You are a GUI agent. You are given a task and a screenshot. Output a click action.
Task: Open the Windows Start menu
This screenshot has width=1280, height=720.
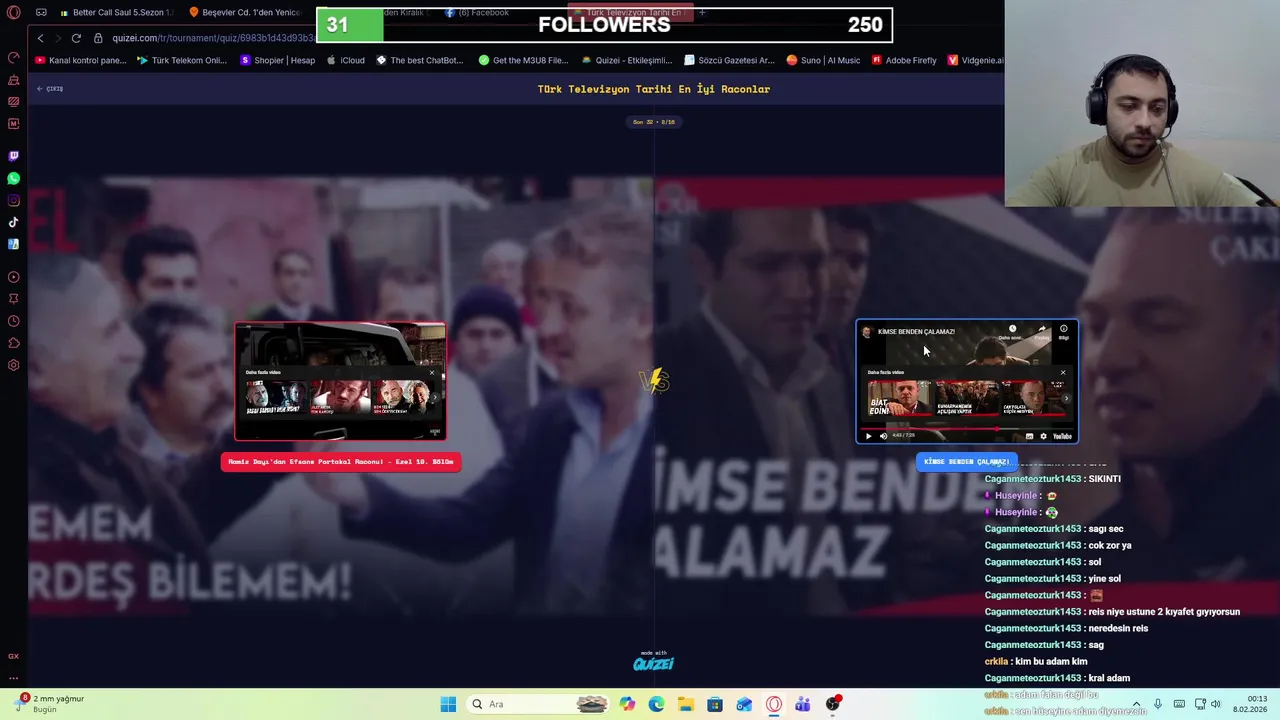click(448, 704)
